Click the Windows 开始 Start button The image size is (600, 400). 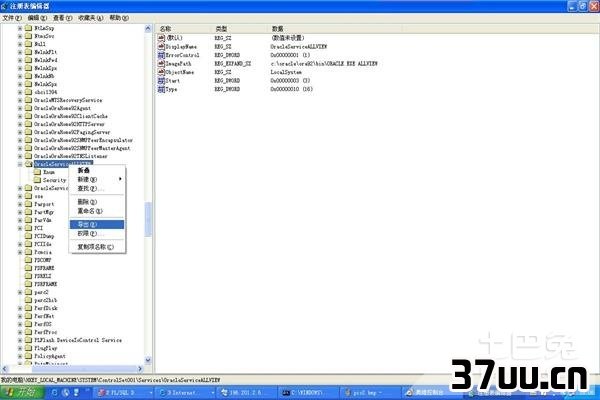tap(22, 392)
